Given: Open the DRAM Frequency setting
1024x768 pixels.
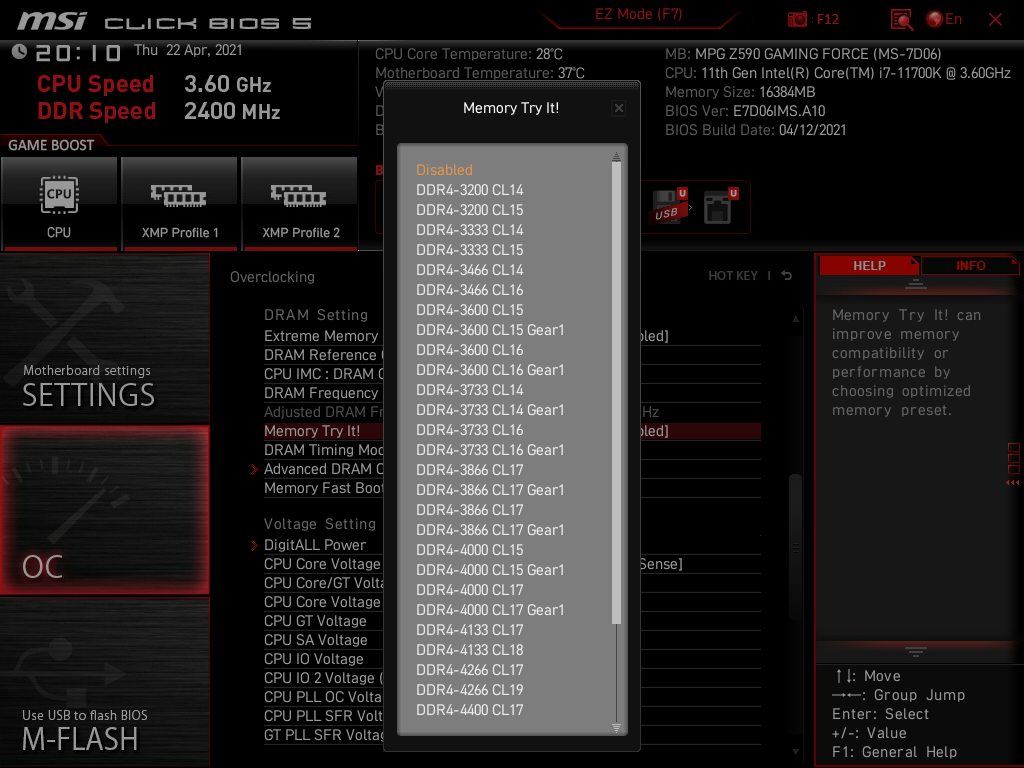Looking at the screenshot, I should [321, 392].
